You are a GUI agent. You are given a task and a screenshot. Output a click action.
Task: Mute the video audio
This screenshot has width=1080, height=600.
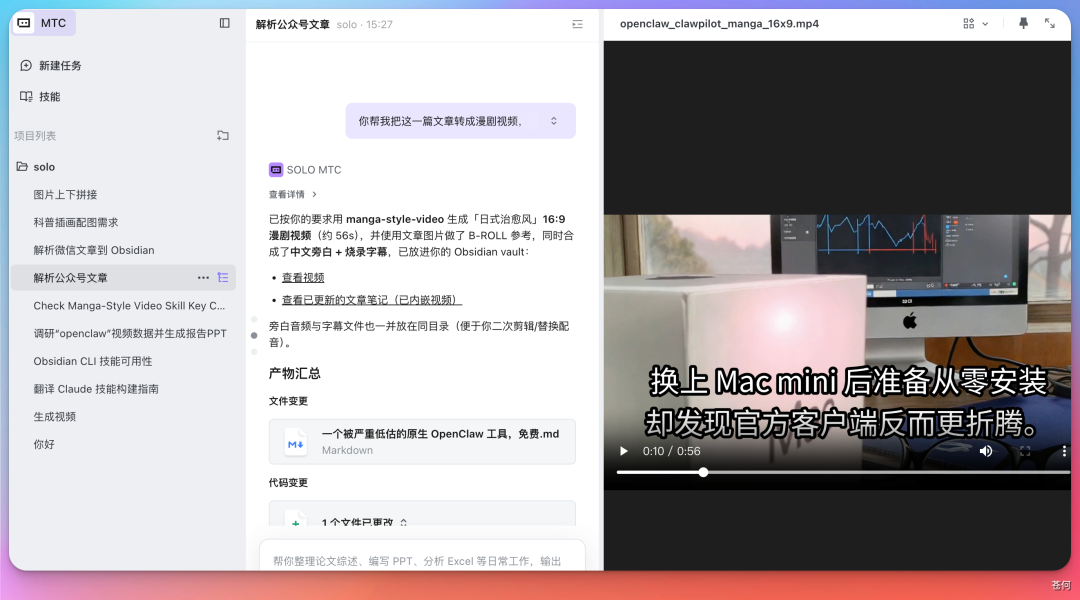click(985, 451)
